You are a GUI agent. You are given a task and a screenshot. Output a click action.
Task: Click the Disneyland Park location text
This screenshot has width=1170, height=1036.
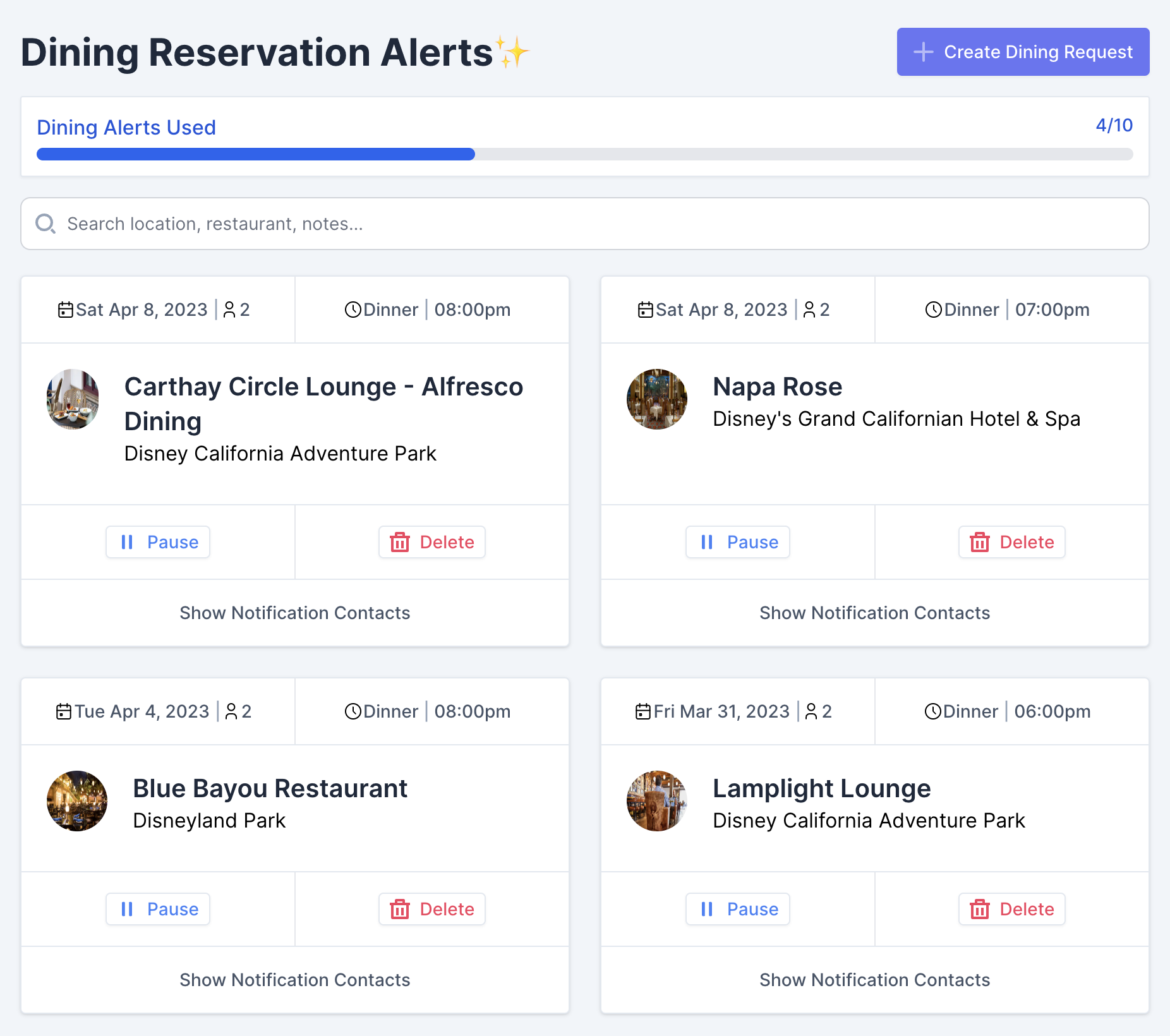210,821
